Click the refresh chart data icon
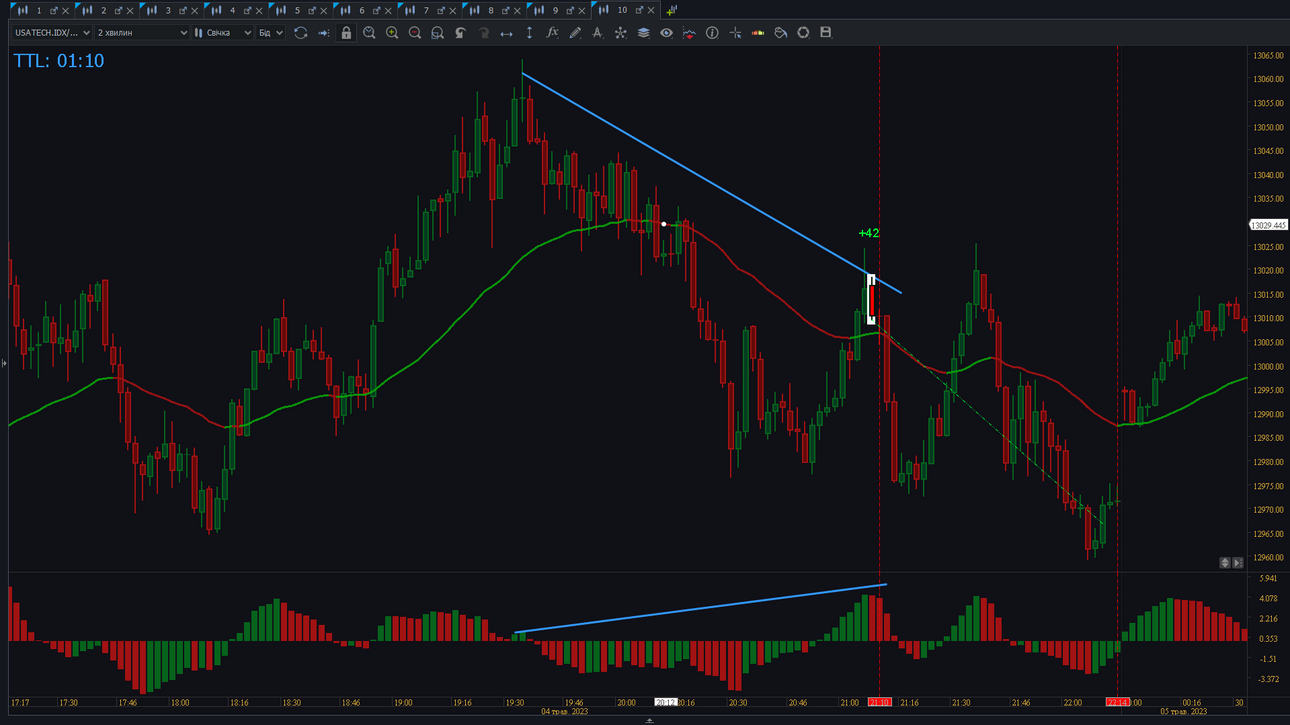The width and height of the screenshot is (1290, 725). pyautogui.click(x=300, y=33)
